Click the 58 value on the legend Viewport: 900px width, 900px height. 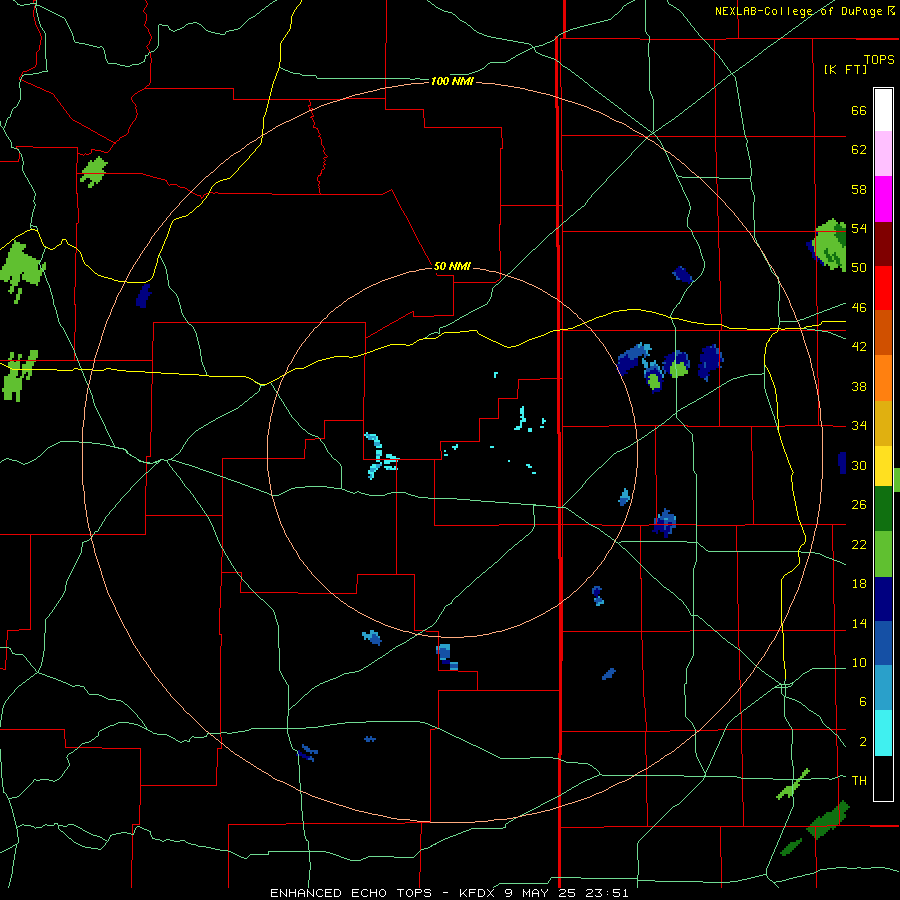pos(859,189)
